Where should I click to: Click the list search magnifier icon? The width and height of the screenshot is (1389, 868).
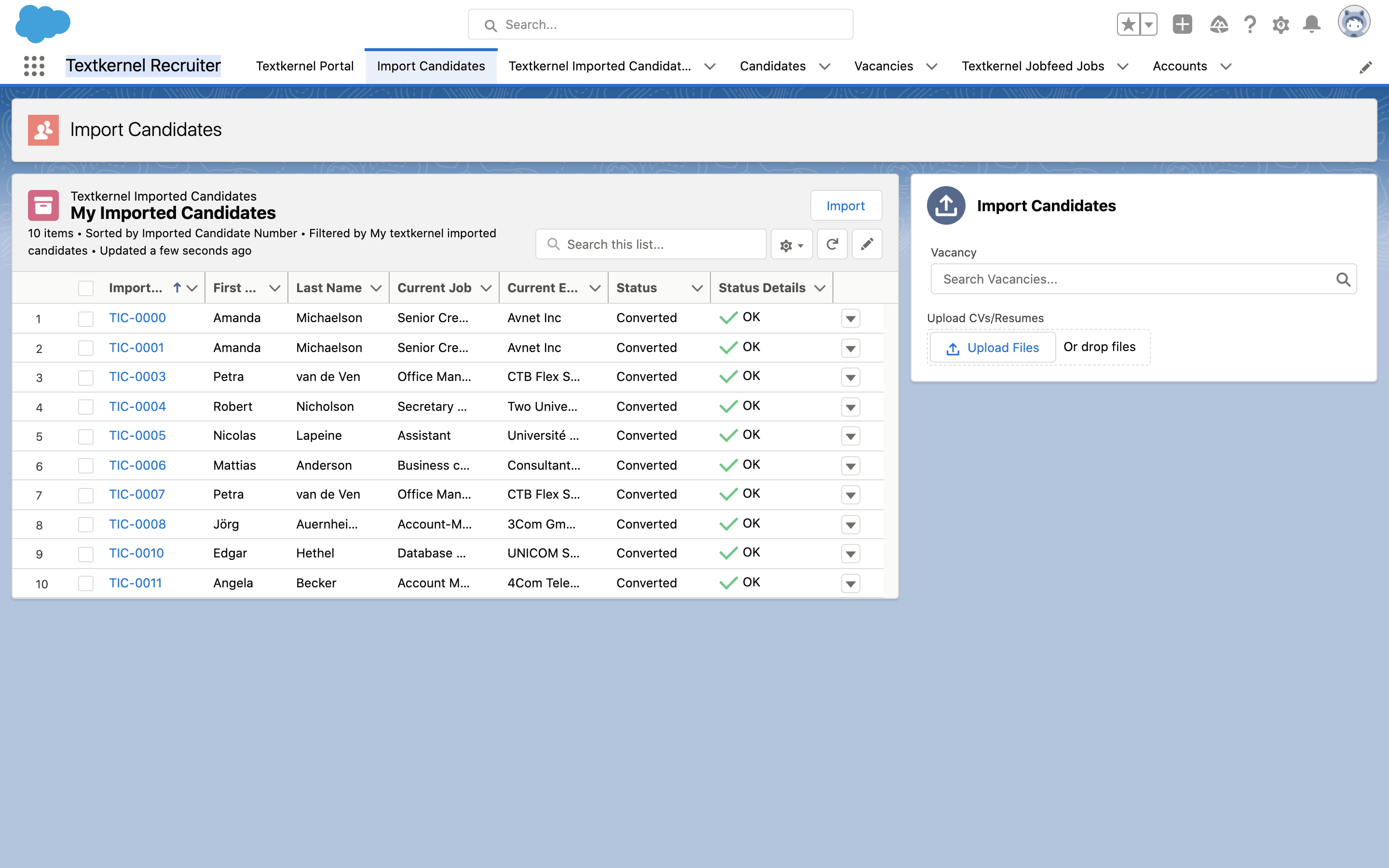coord(553,244)
